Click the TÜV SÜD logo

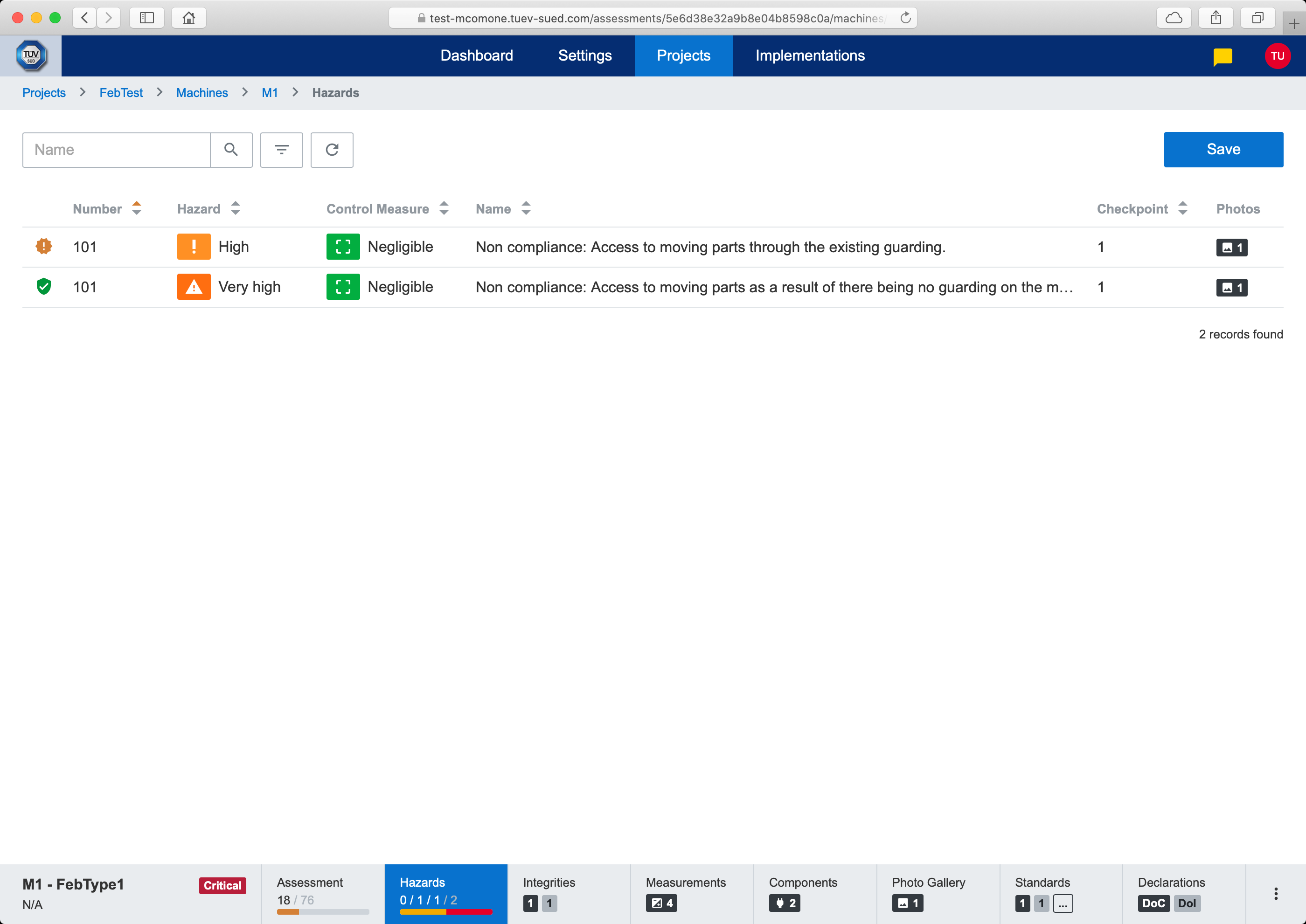tap(31, 56)
